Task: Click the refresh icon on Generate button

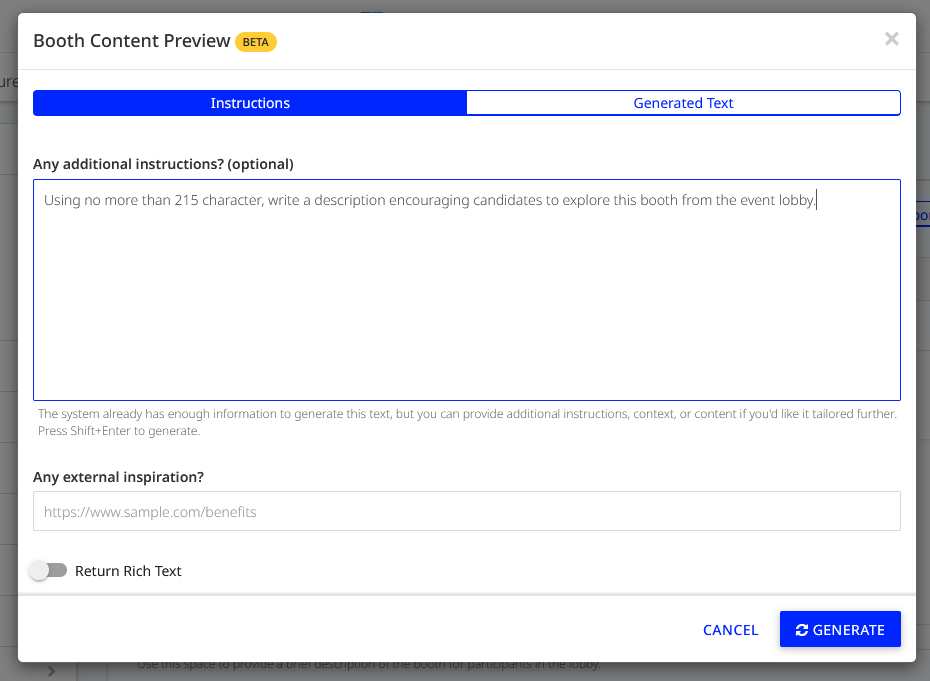Action: click(x=801, y=630)
